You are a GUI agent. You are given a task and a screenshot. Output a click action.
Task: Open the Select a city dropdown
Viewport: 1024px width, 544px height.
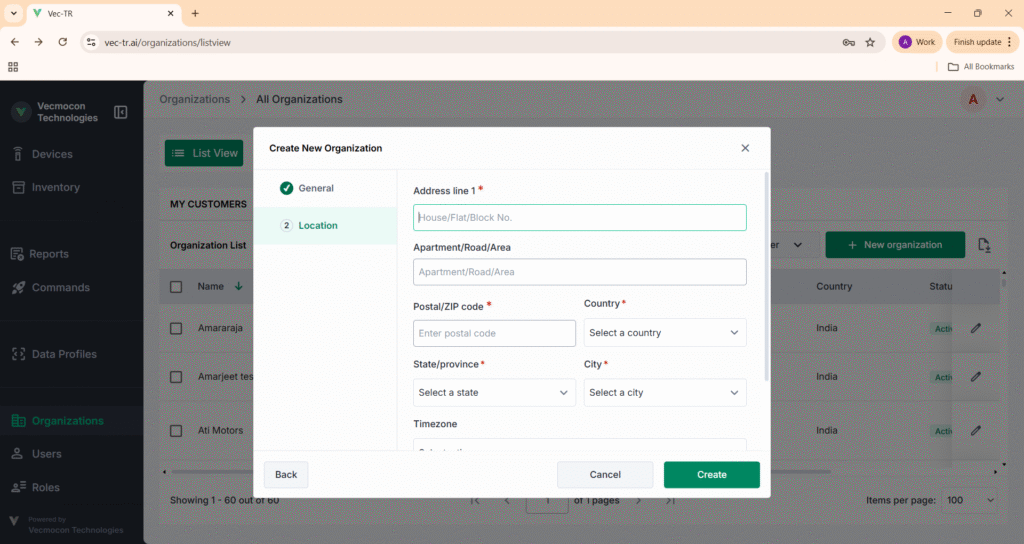[664, 393]
